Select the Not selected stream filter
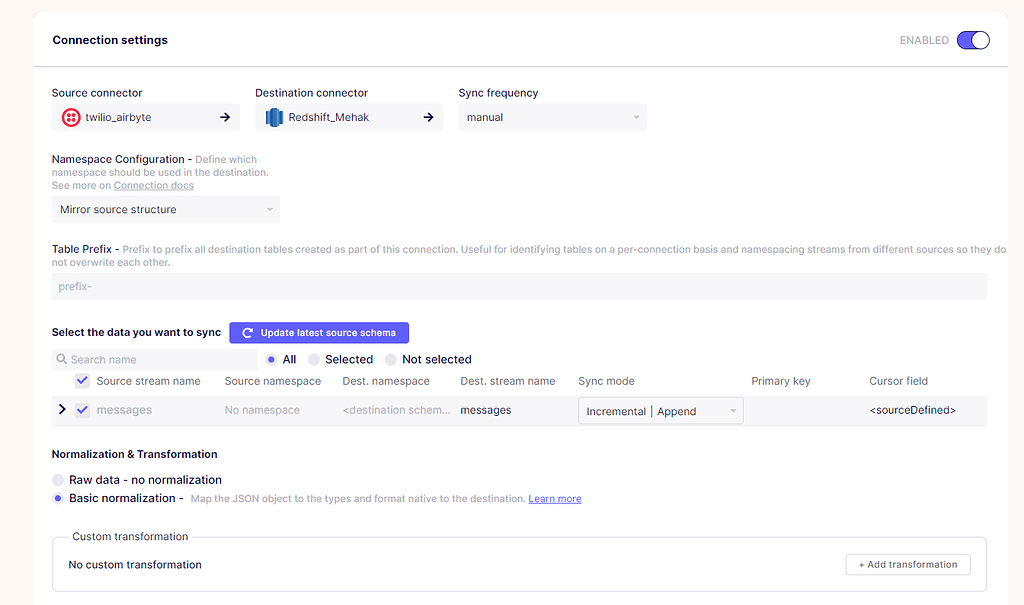The width and height of the screenshot is (1024, 605). tap(389, 358)
